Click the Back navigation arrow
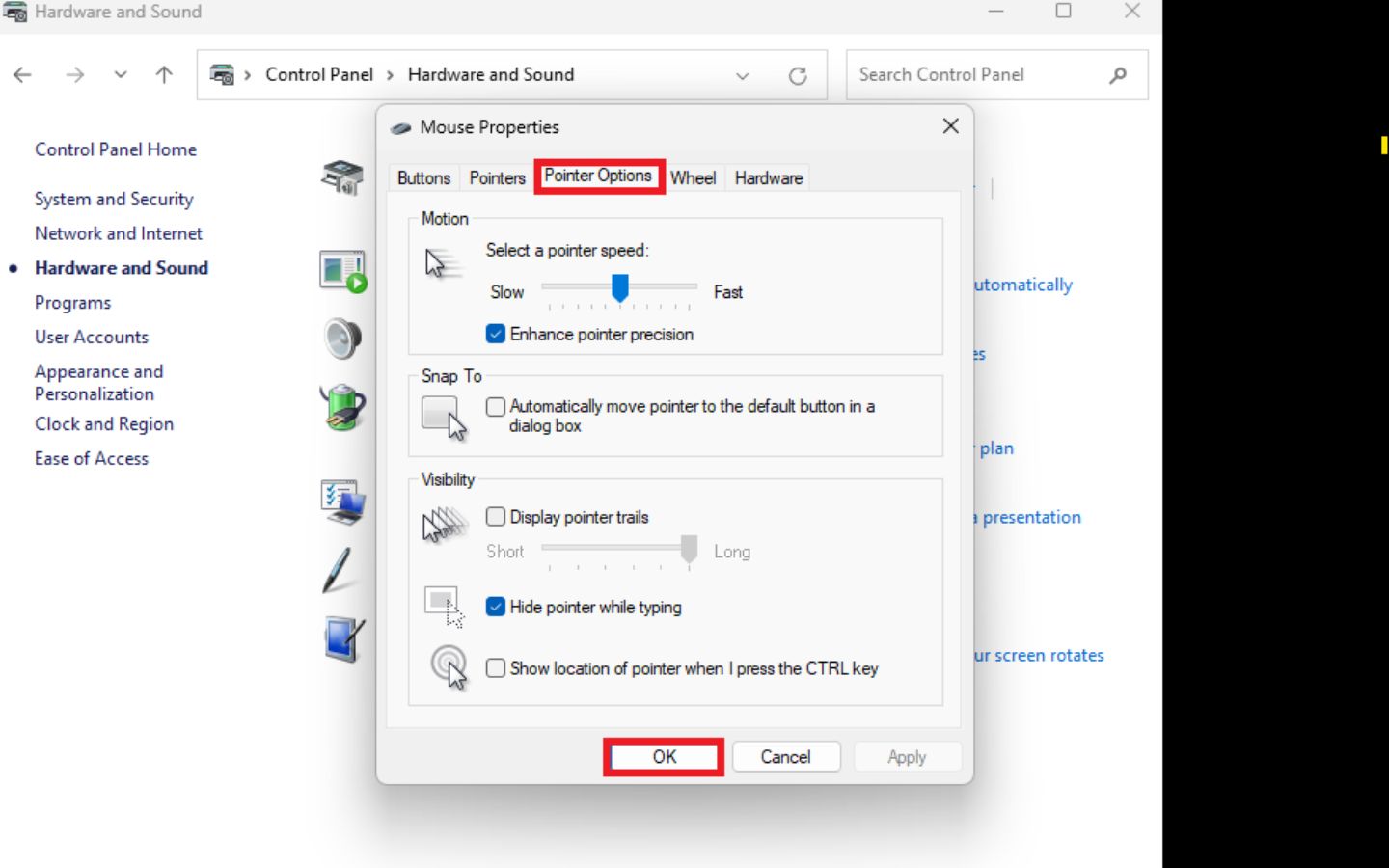Screen dimensions: 1389x868 23,75
